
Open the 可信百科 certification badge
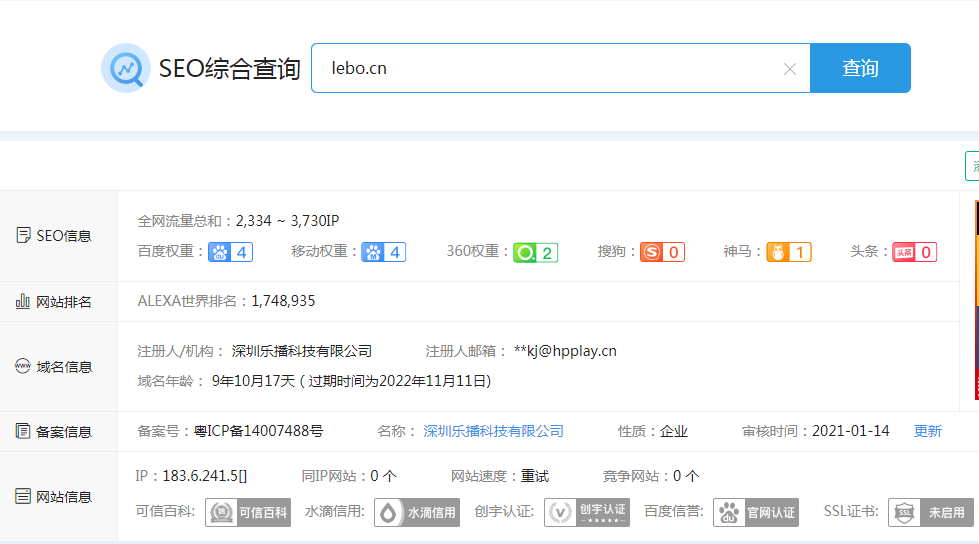pyautogui.click(x=248, y=512)
